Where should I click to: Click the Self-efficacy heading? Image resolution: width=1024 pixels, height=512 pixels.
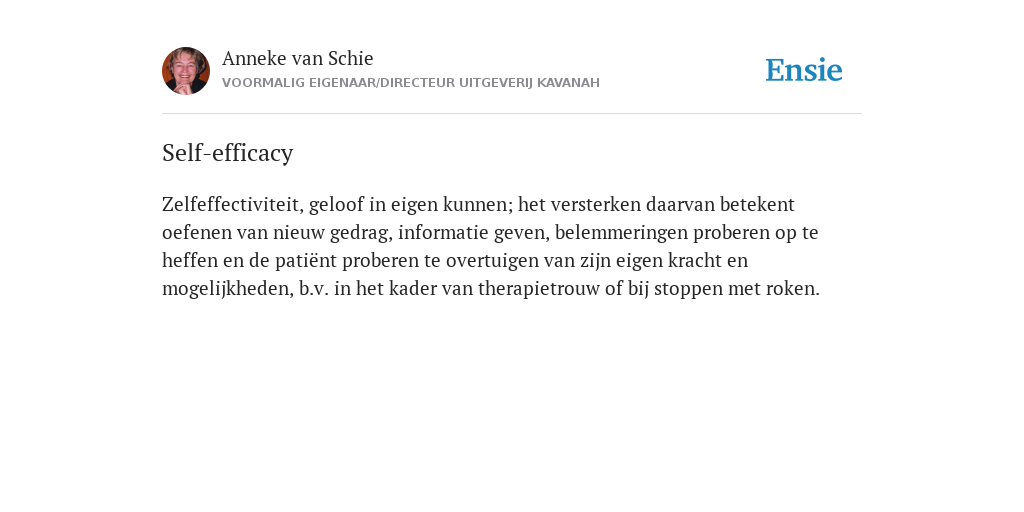pyautogui.click(x=227, y=153)
